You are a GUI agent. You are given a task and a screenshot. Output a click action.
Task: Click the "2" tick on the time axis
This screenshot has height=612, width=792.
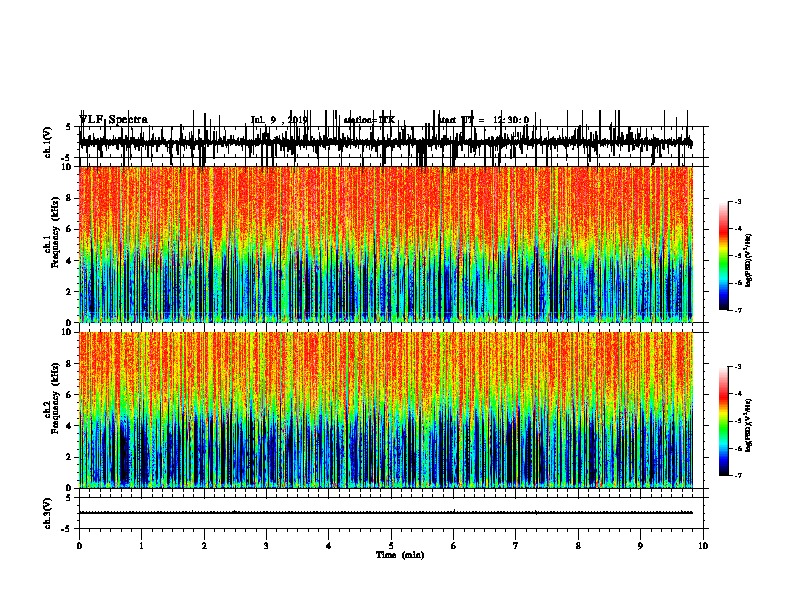click(x=204, y=546)
